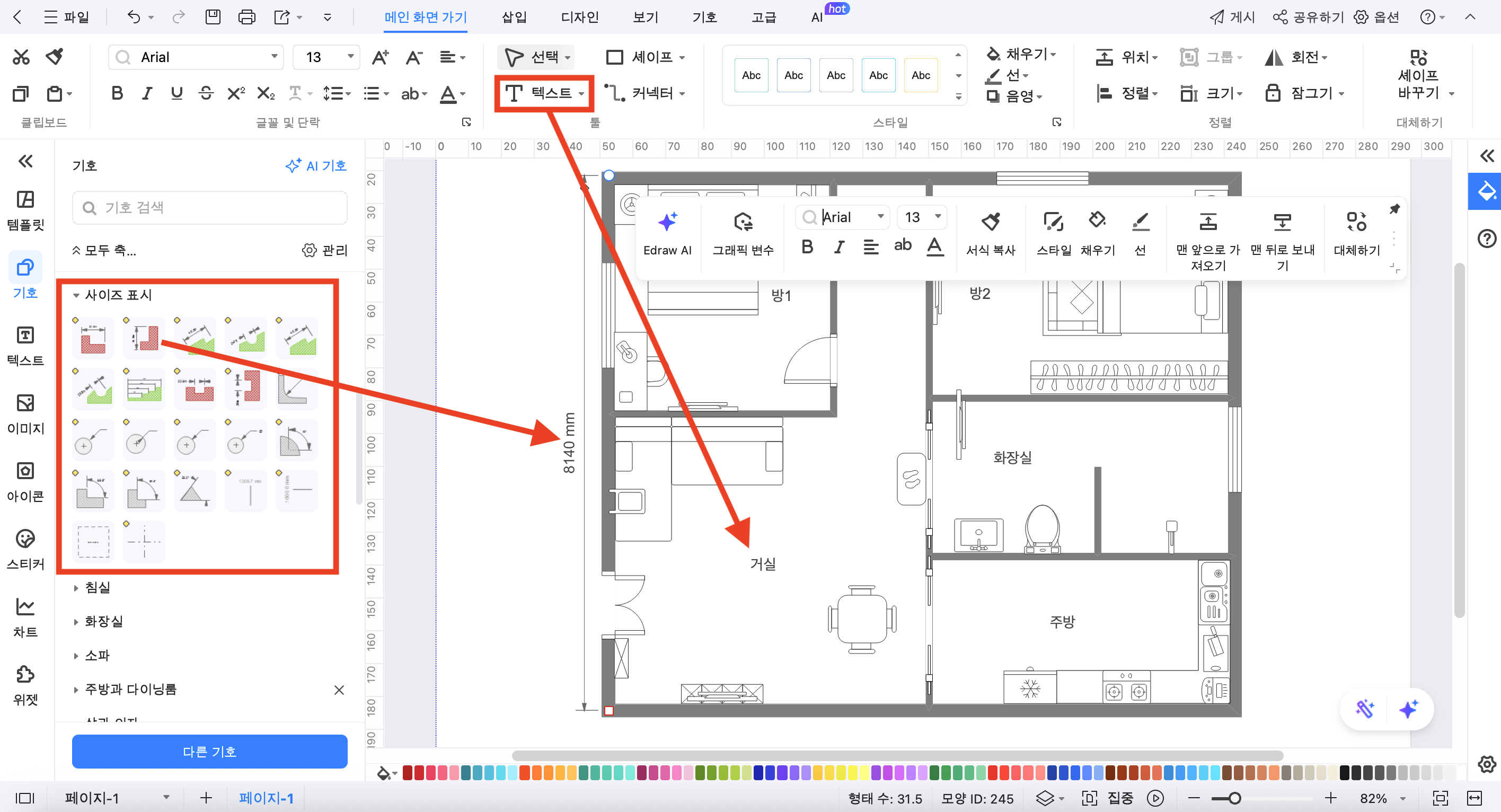Click the Save icon in title bar

coord(213,17)
